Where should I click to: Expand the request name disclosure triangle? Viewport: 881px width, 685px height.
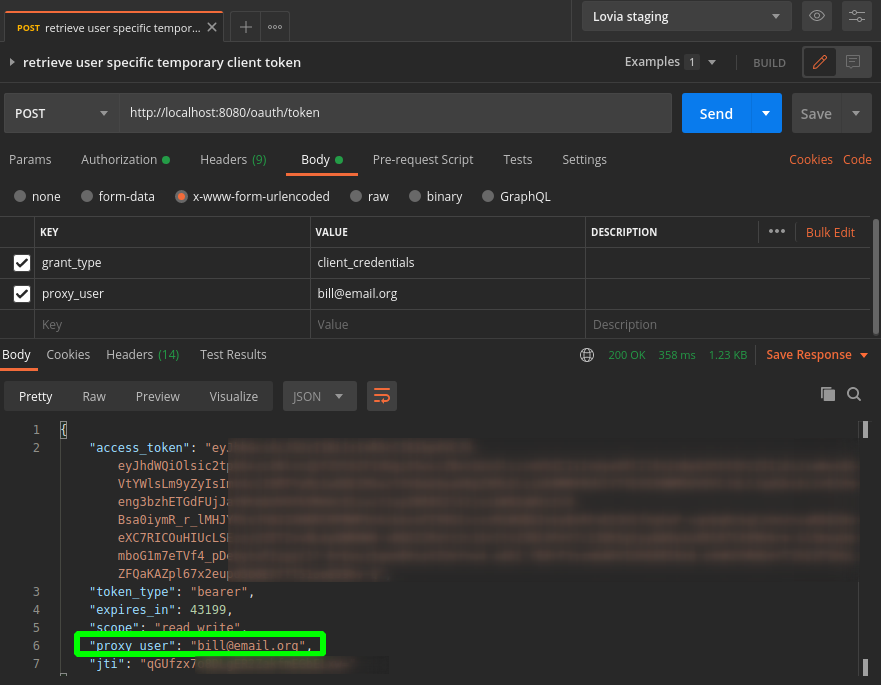(x=12, y=62)
